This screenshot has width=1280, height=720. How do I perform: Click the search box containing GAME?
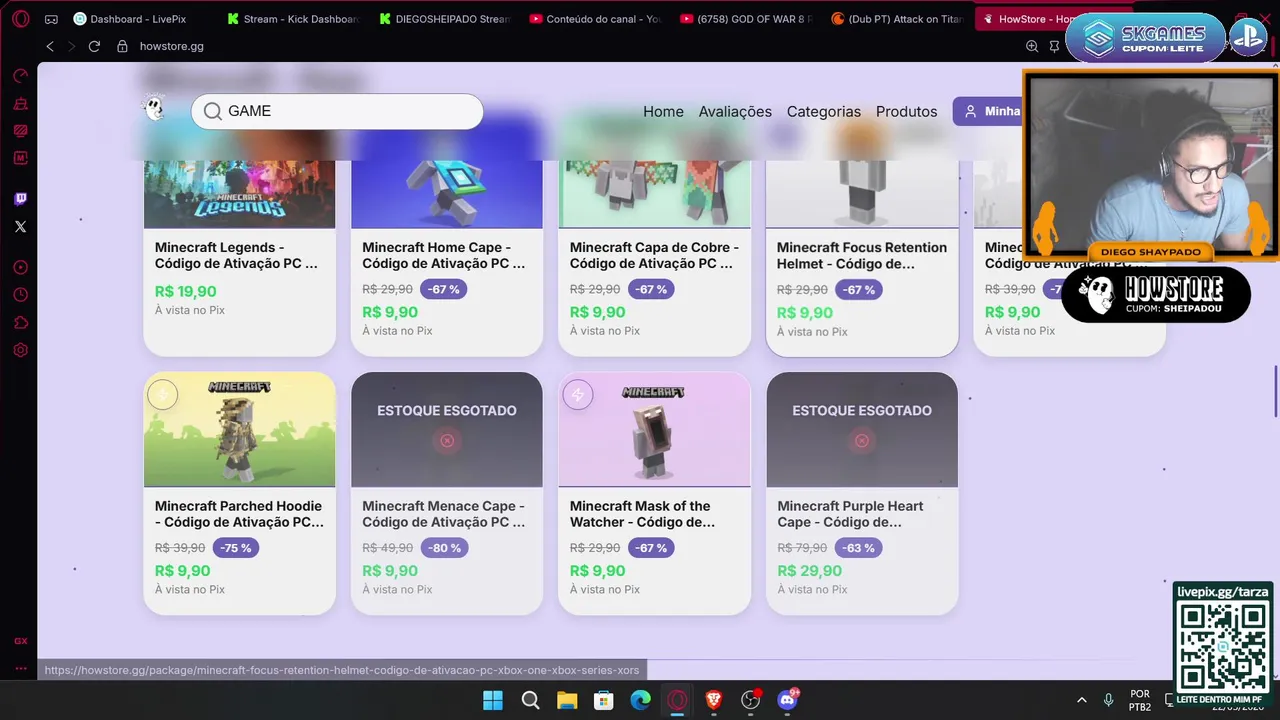click(x=337, y=111)
